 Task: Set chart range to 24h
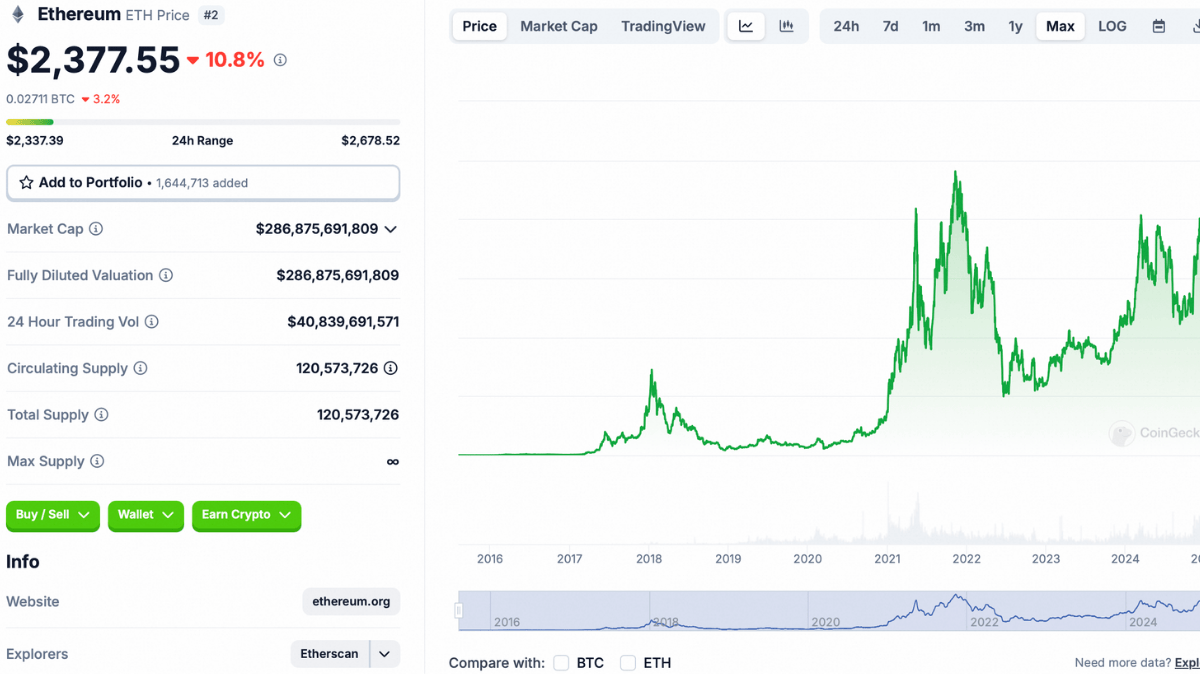[x=846, y=26]
